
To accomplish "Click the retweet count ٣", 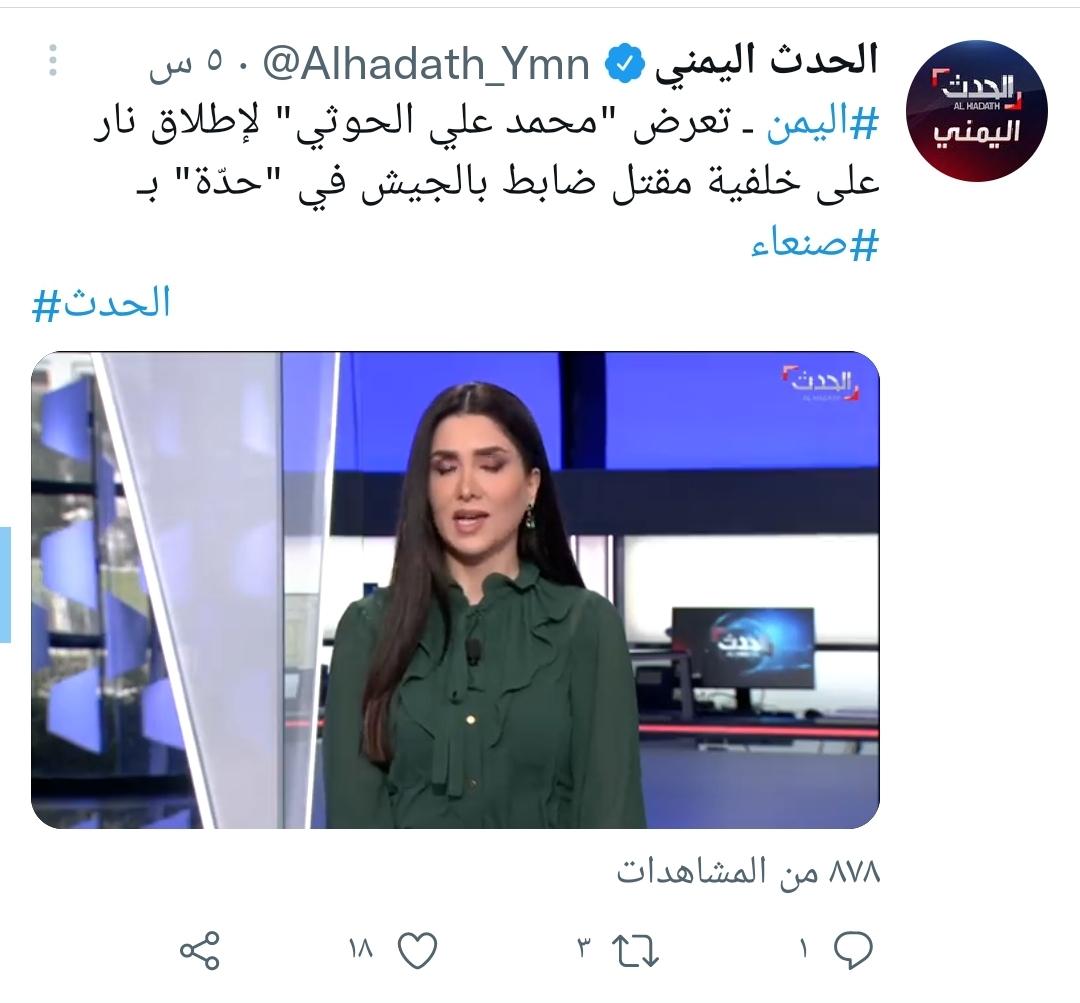I will coord(585,950).
